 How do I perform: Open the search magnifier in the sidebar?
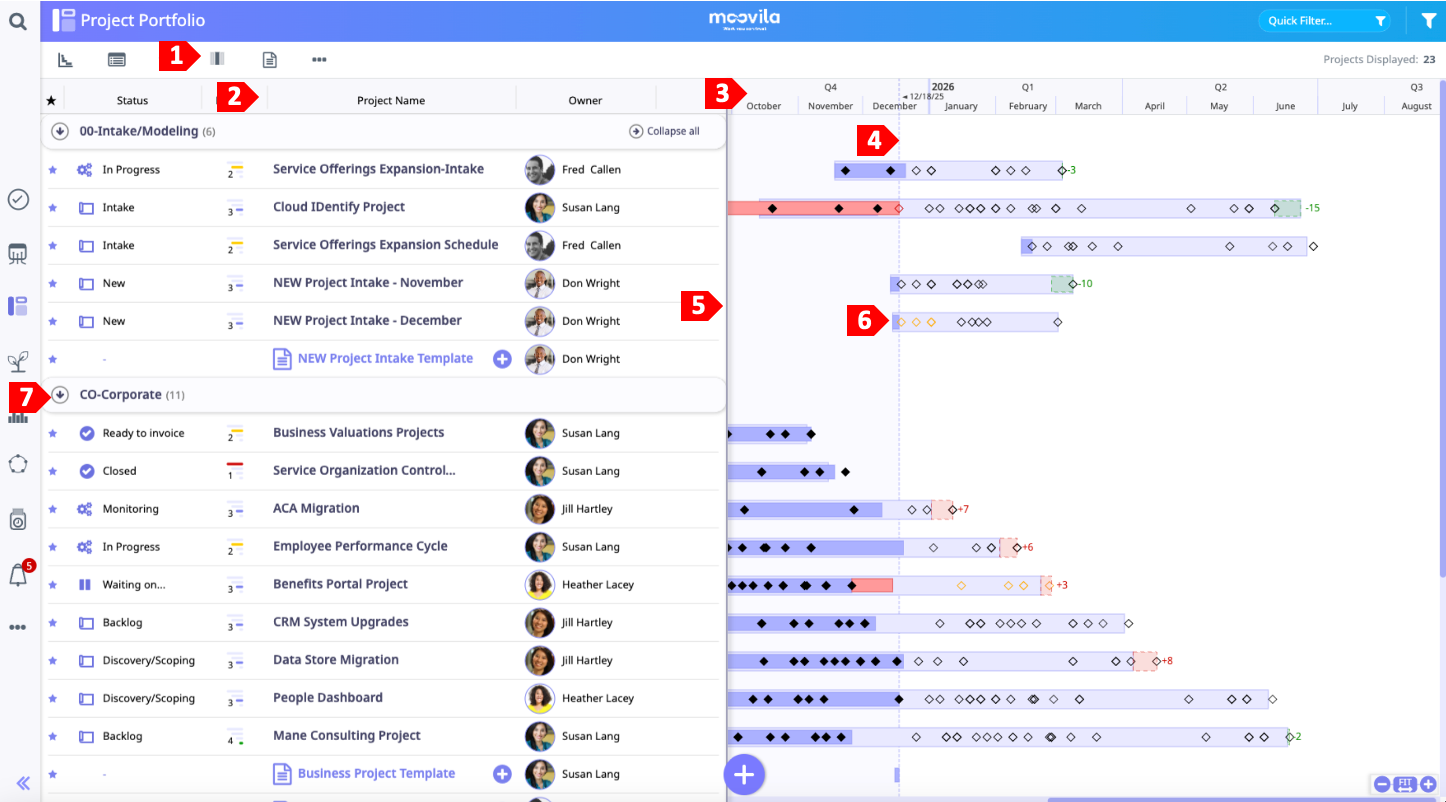click(17, 20)
